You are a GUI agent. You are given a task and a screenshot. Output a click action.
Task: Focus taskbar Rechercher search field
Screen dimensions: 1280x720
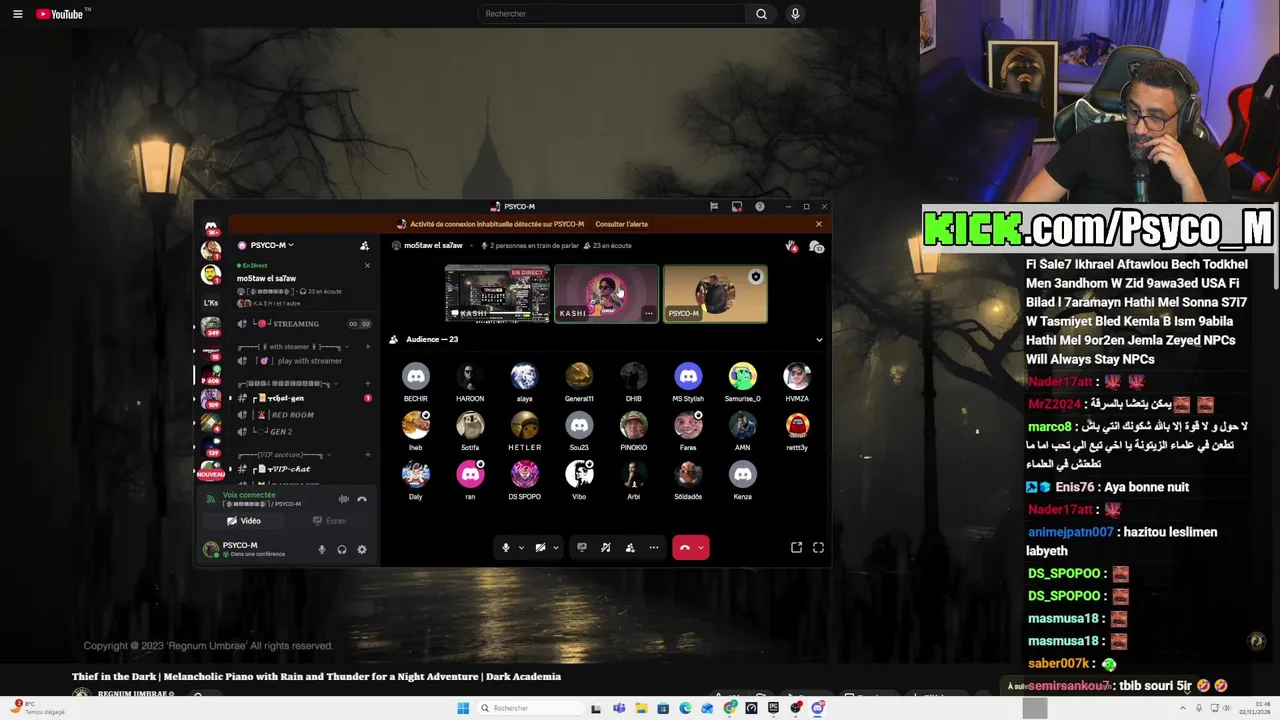coord(530,708)
